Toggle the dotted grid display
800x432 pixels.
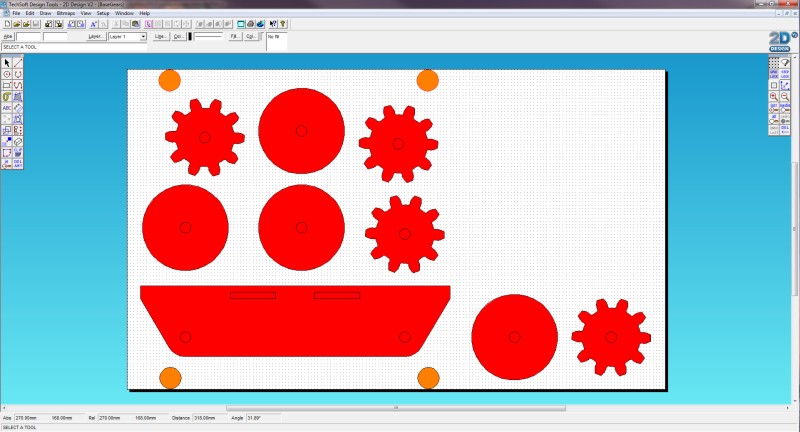[773, 63]
